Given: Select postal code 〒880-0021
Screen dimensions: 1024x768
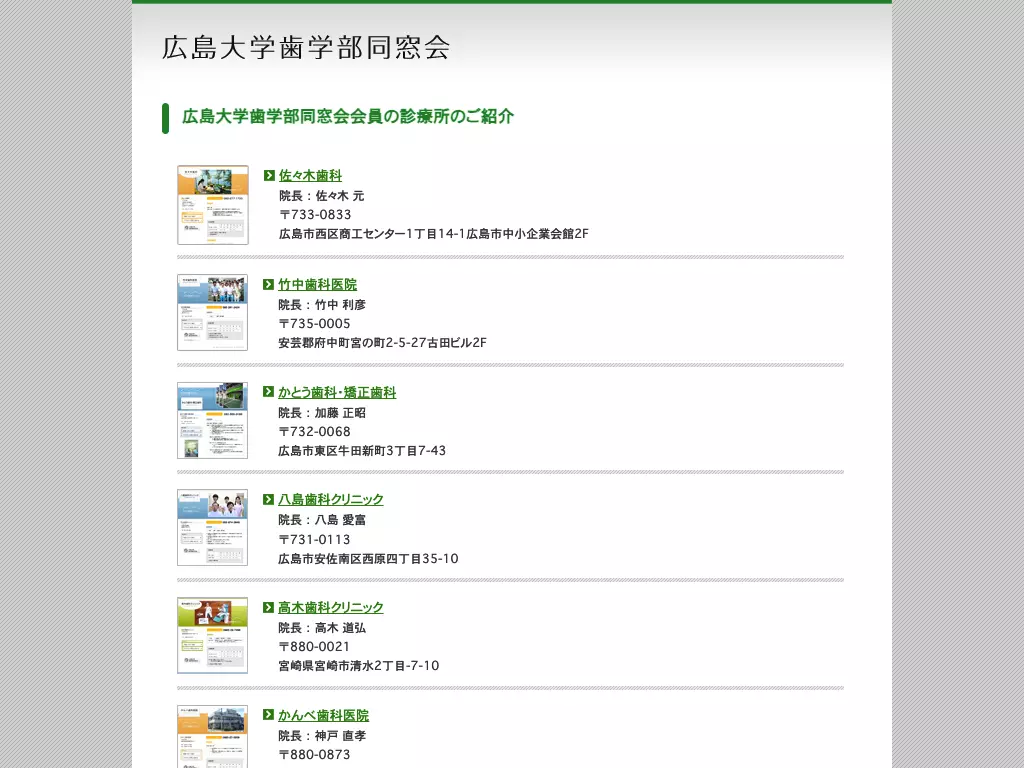Looking at the screenshot, I should (x=314, y=647).
